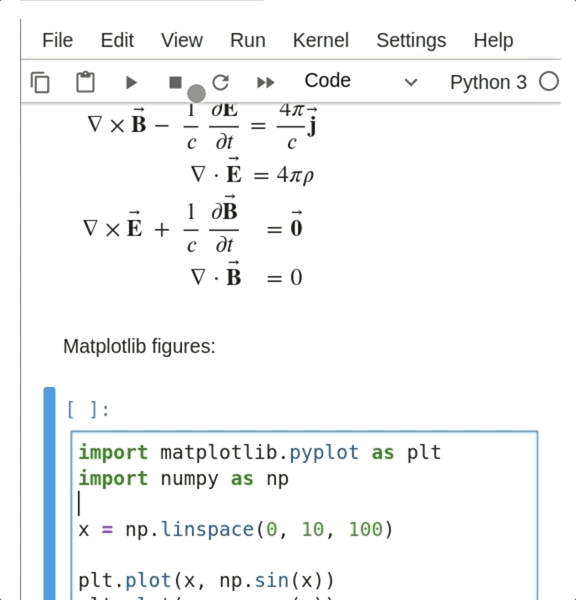Open the Code cell type dropdown
Viewport: 576px width, 600px height.
click(361, 81)
